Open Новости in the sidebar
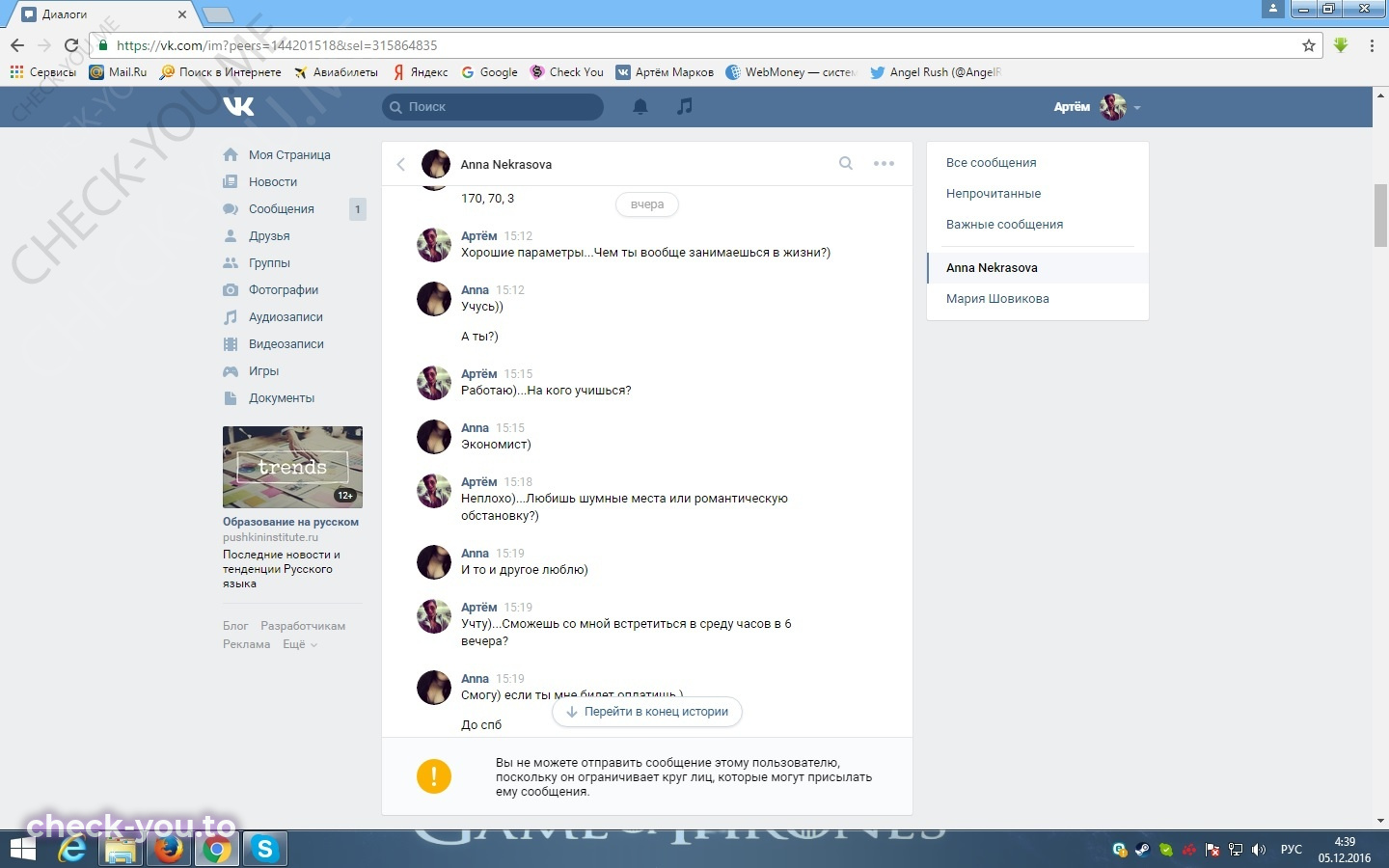This screenshot has width=1389, height=868. (x=273, y=181)
